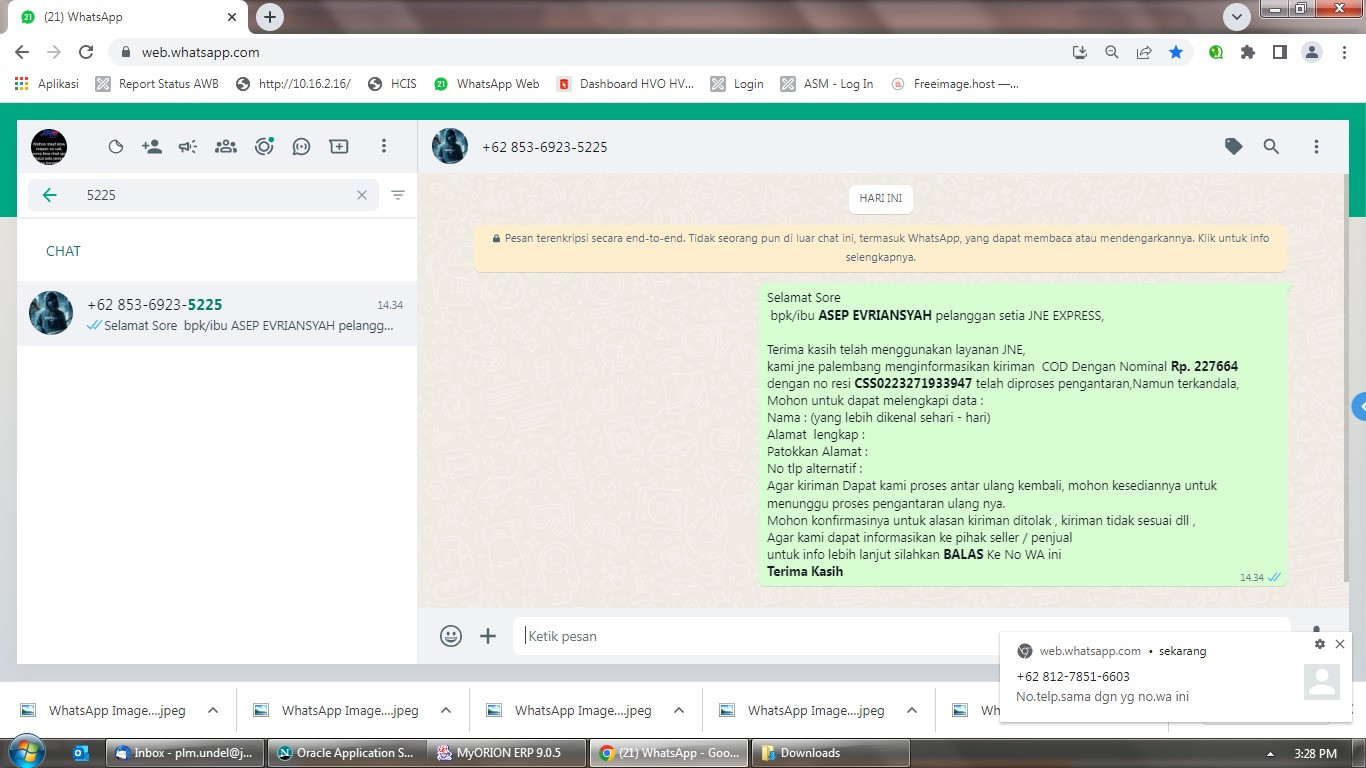Open Outlook Inbox taskbar item
Image resolution: width=1366 pixels, height=768 pixels.
(185, 753)
